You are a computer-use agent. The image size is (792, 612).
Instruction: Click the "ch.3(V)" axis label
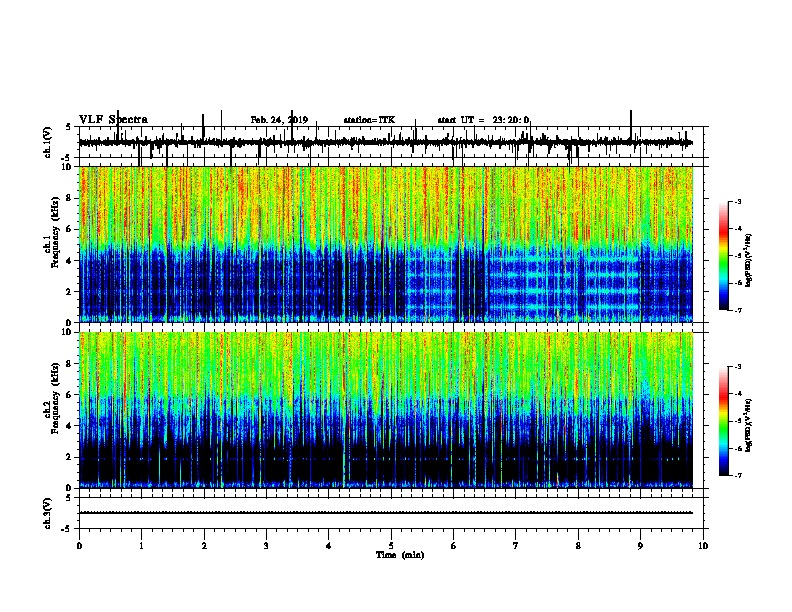pos(48,513)
